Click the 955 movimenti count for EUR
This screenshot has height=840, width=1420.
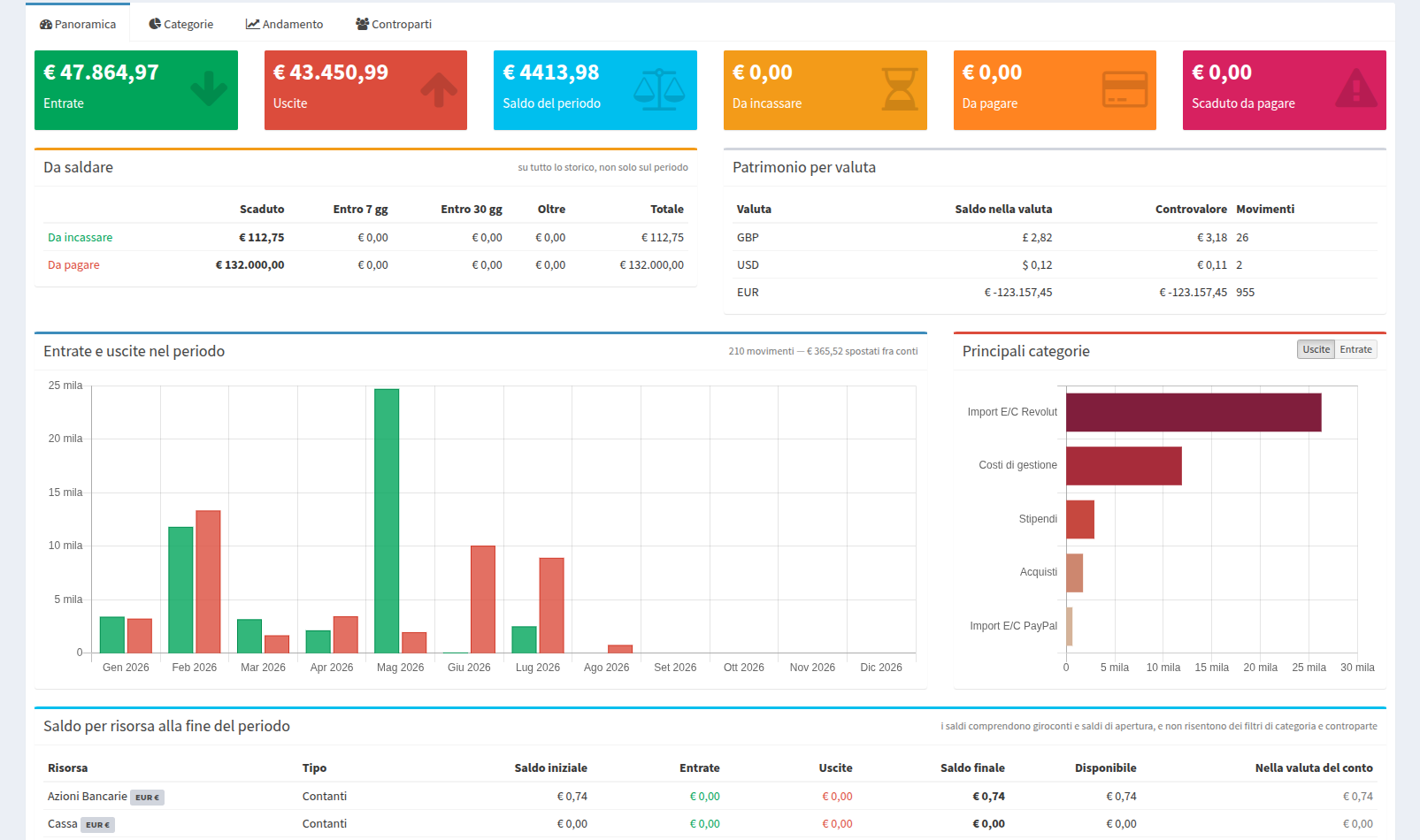(x=1246, y=292)
